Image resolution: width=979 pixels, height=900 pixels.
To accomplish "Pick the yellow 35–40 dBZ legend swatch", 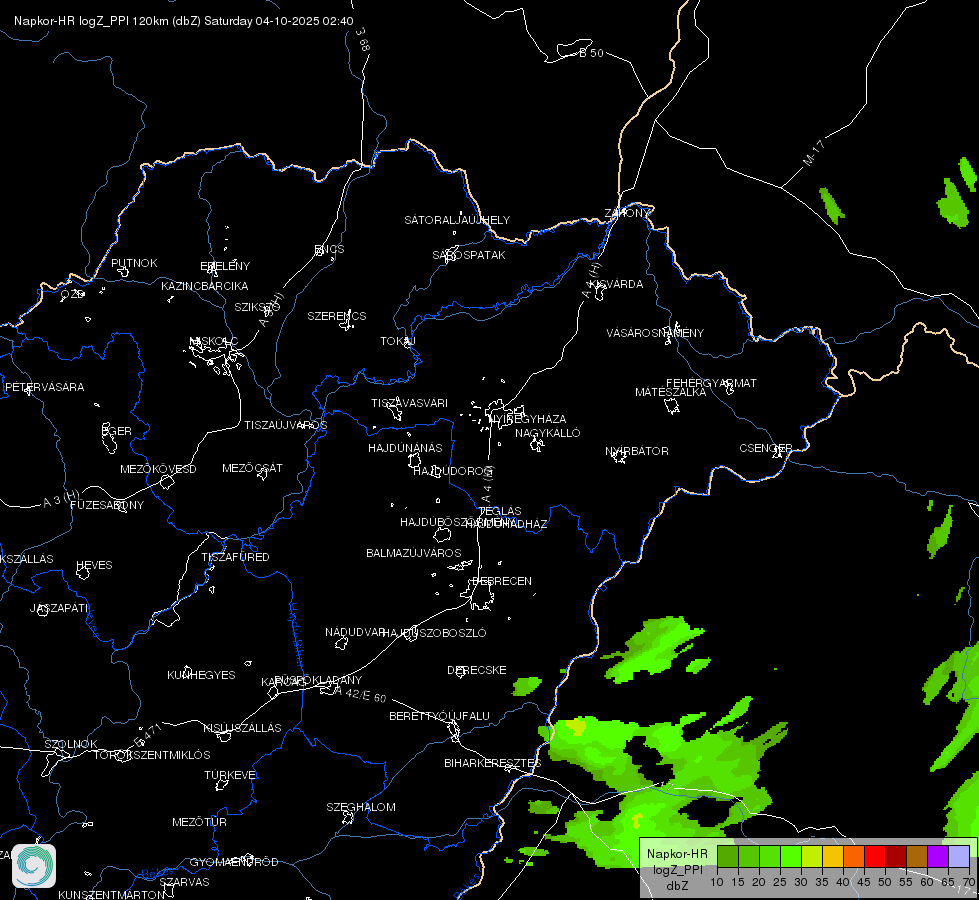I will [x=833, y=856].
